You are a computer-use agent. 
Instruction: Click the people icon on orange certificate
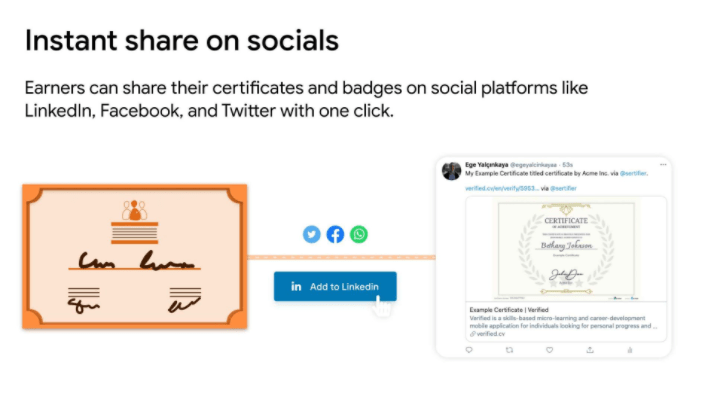133,212
